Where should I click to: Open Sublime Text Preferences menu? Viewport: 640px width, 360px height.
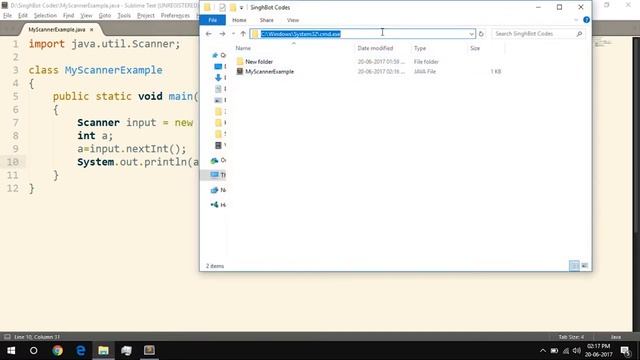coord(176,16)
